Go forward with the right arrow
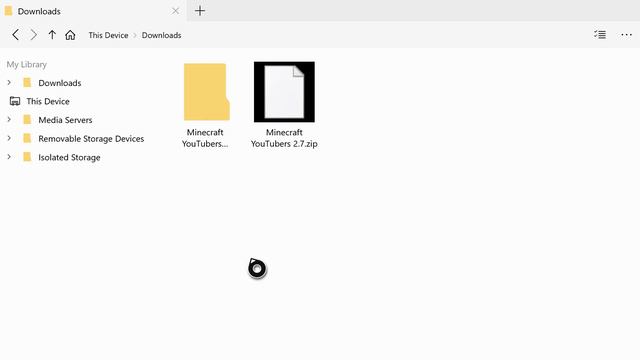640x360 pixels. 33,35
